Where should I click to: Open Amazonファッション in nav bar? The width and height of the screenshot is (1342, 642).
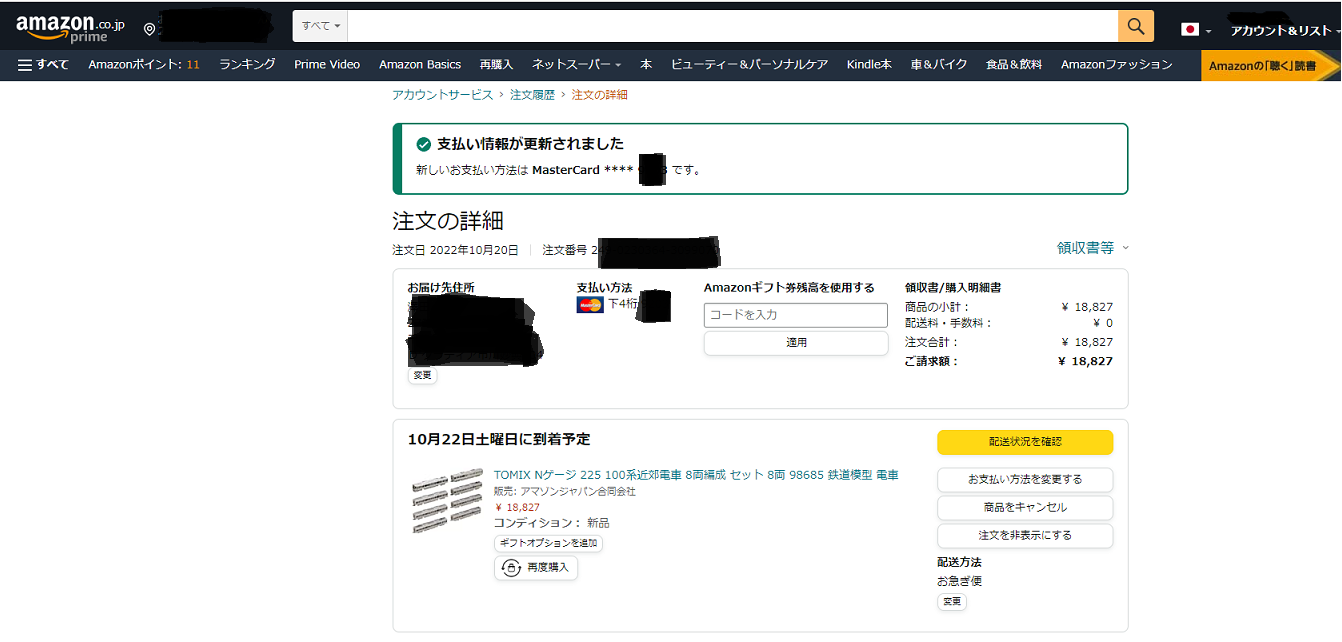[1117, 65]
